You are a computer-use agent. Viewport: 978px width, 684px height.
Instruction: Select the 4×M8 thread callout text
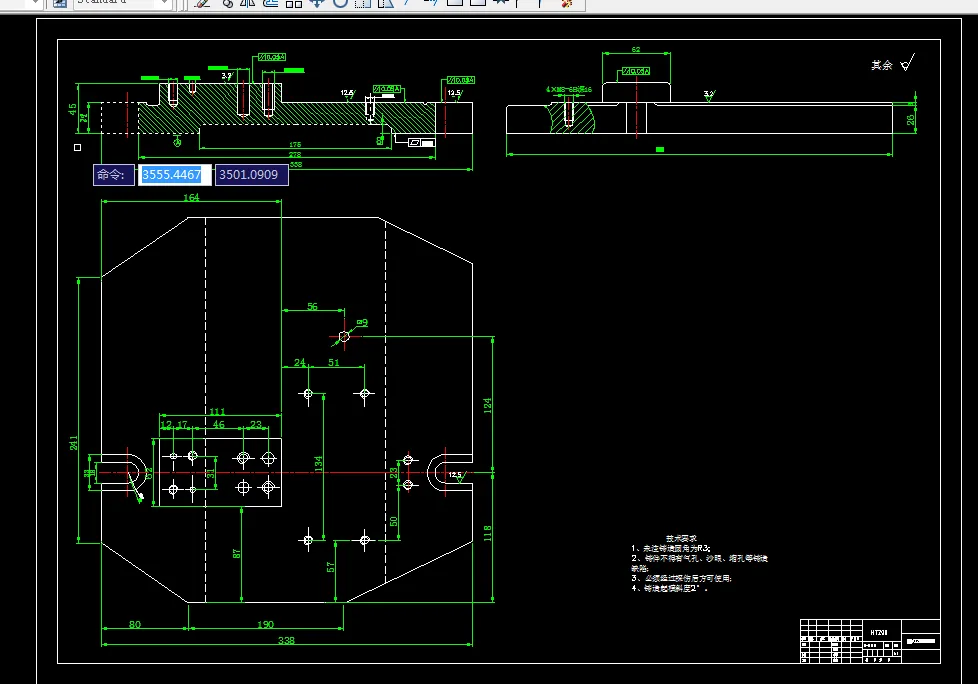pos(569,90)
